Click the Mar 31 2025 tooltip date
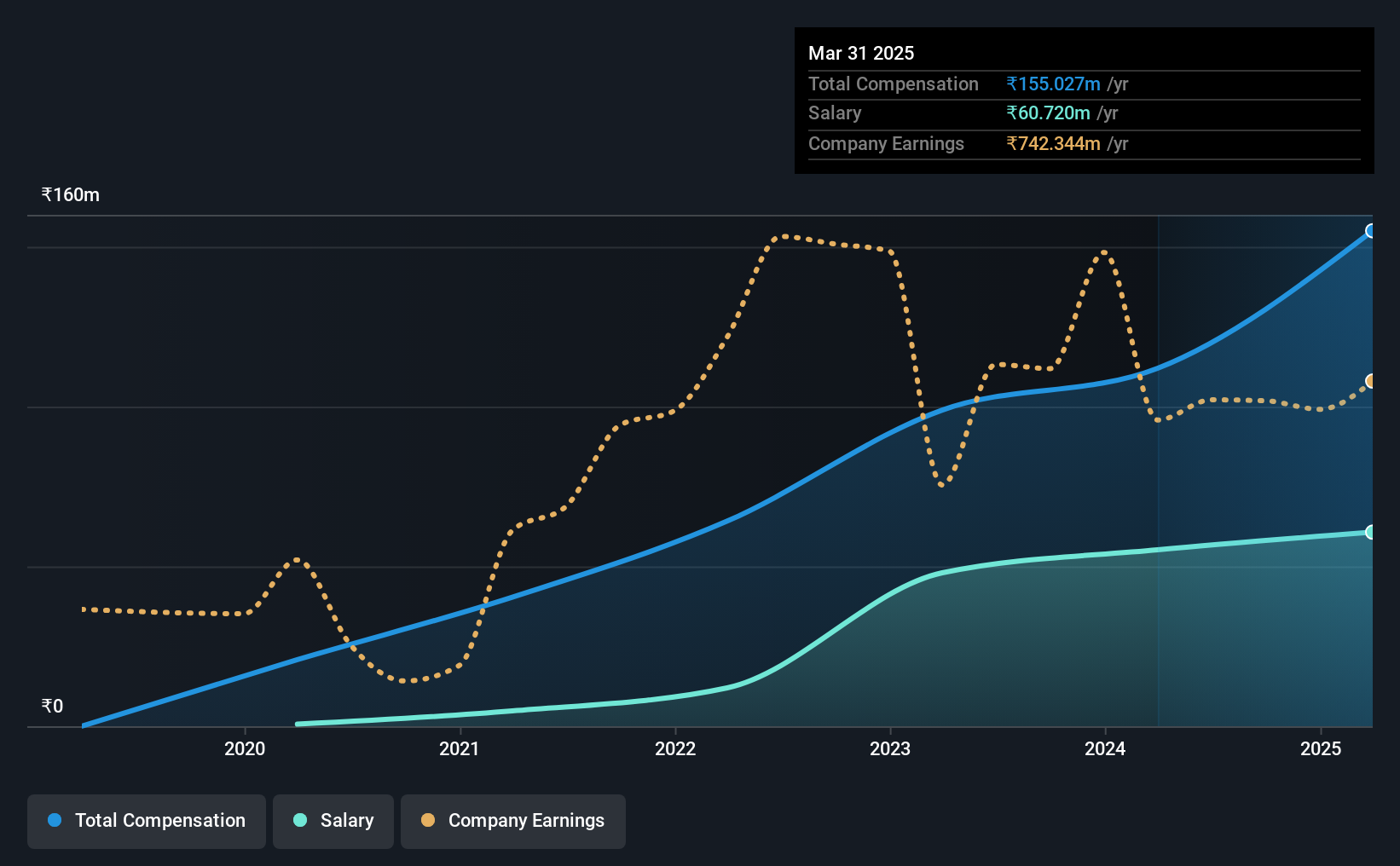This screenshot has height=866, width=1400. pos(861,53)
